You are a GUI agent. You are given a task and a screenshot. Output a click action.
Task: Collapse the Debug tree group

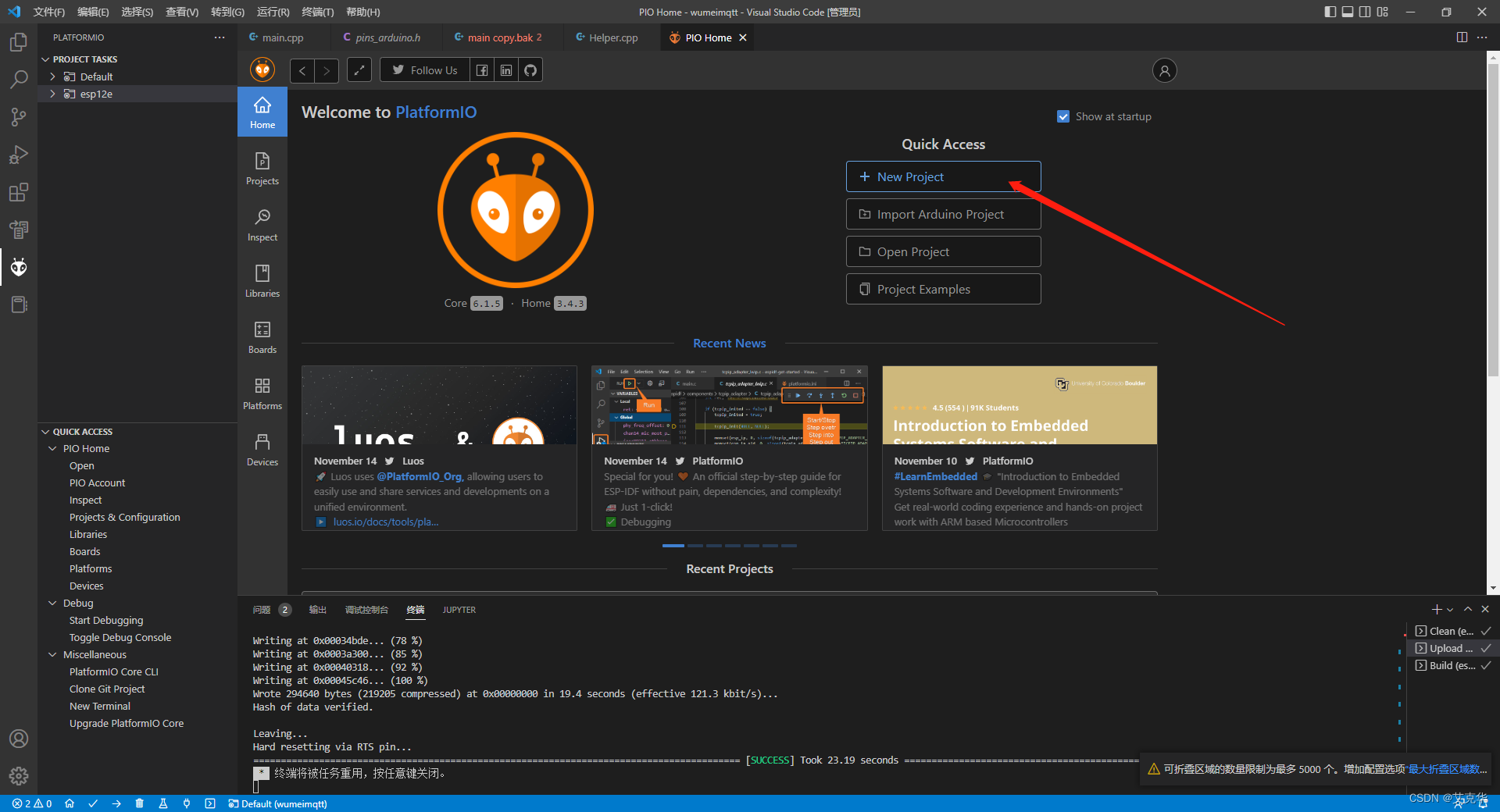(x=52, y=604)
